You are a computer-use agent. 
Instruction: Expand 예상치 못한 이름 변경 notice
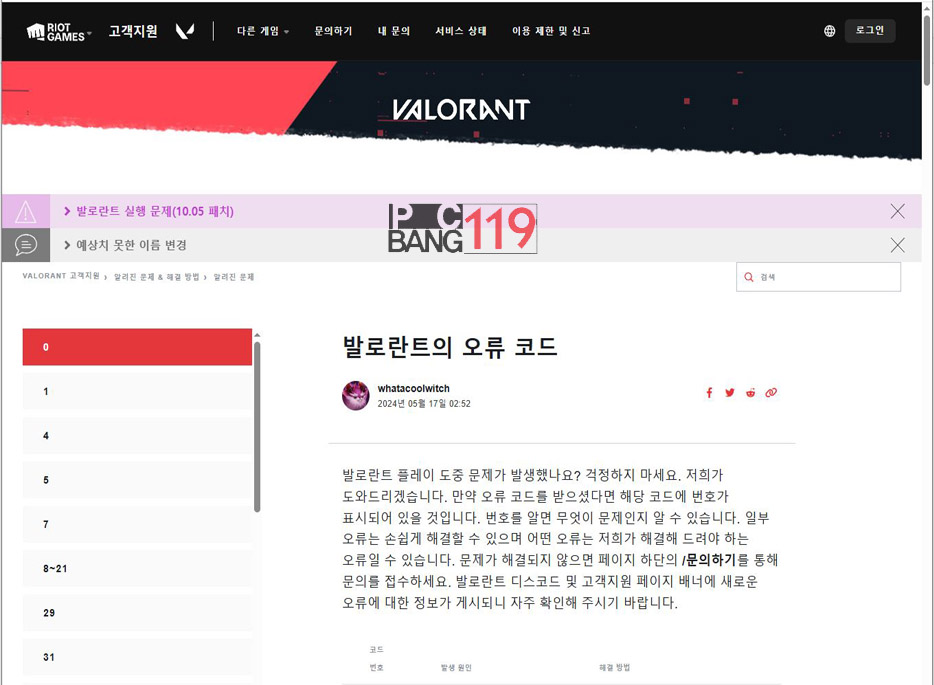pyautogui.click(x=125, y=245)
